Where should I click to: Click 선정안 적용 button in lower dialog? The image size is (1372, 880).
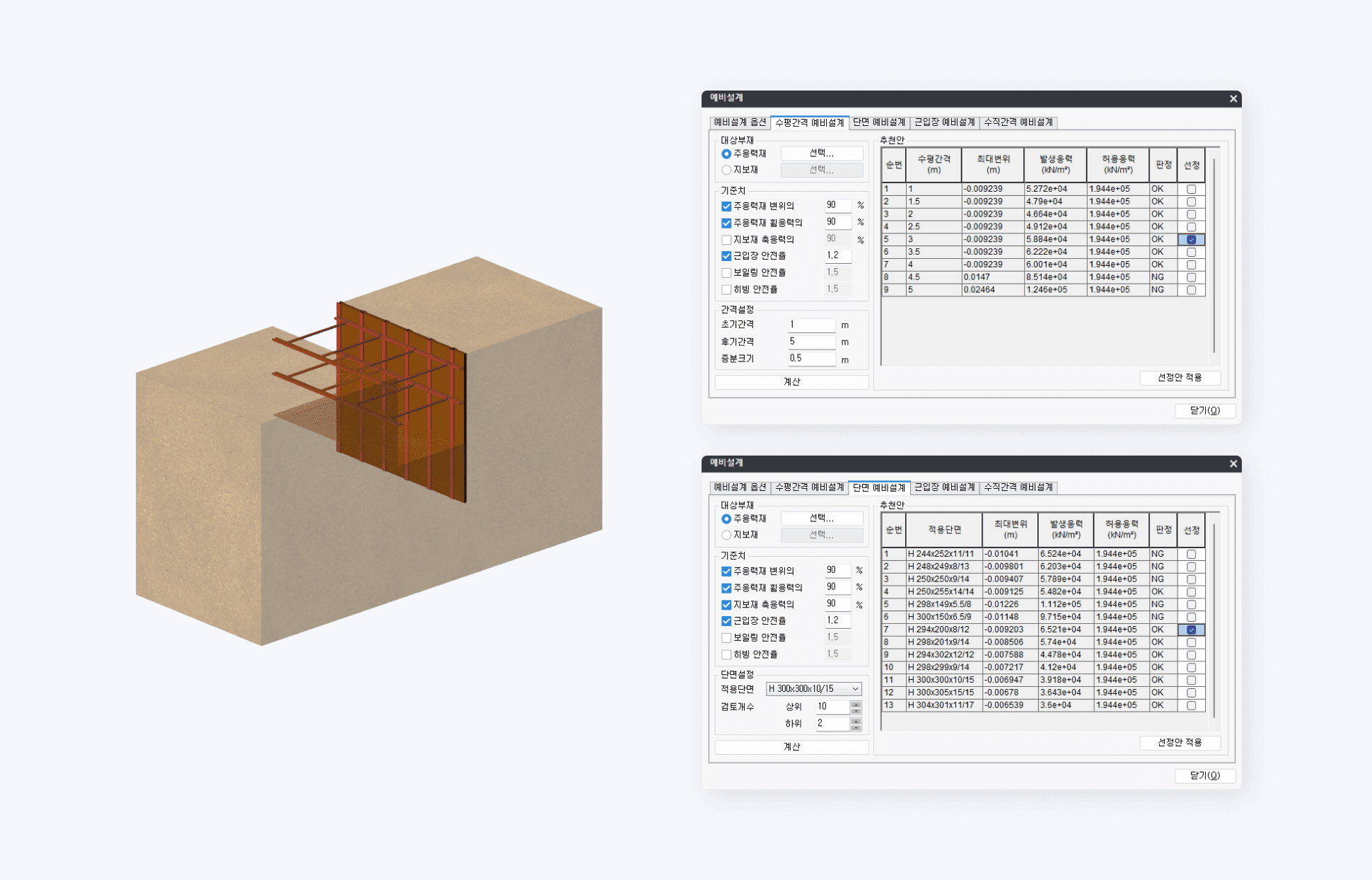click(x=1180, y=743)
